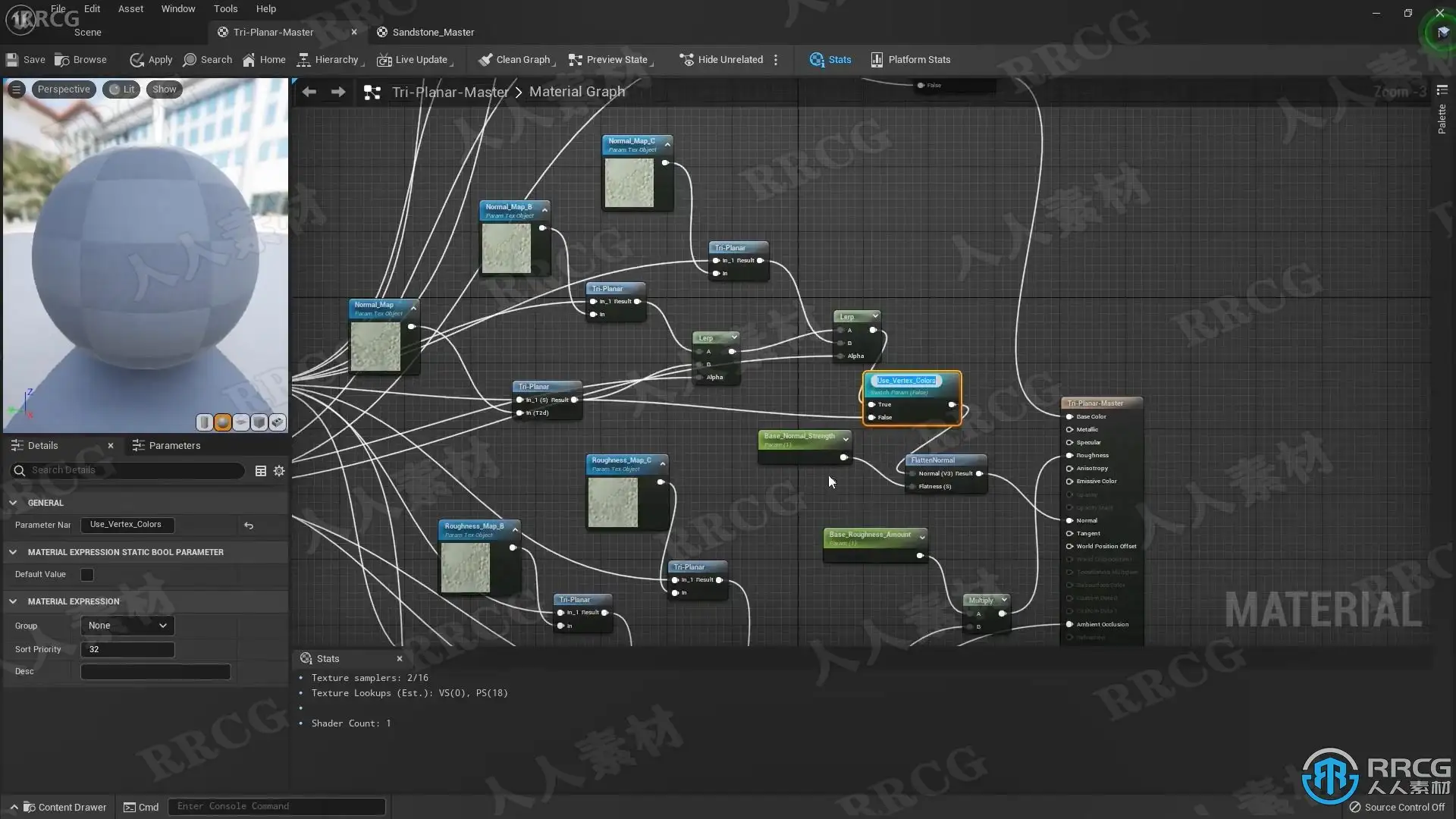
Task: Click the Platform Stats button
Action: (910, 60)
